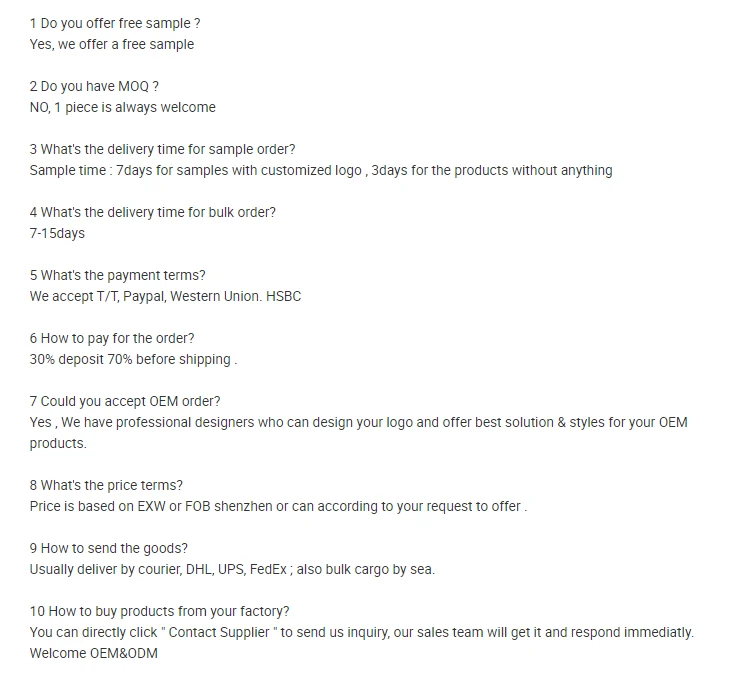The image size is (750, 685).
Task: Click the "Welcome OEM&ODM" closing line
Action: [x=94, y=654]
